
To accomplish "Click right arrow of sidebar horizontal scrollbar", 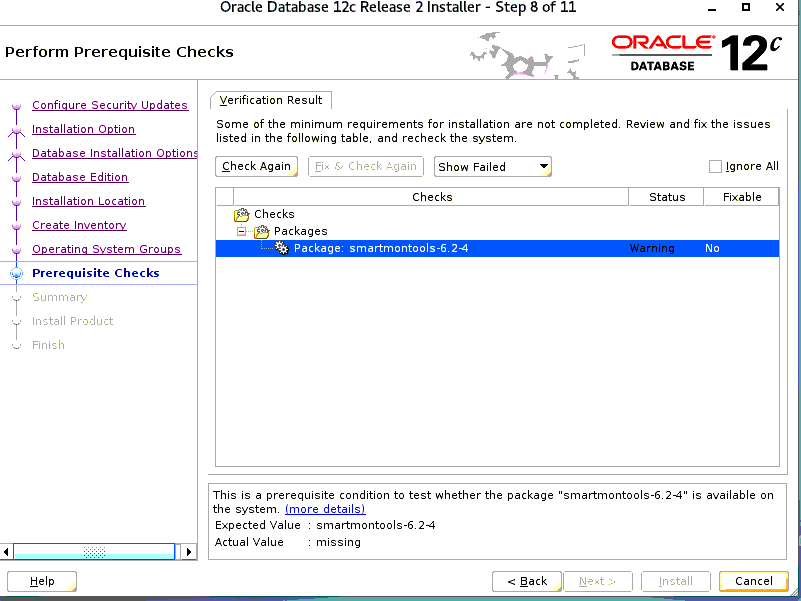I will click(189, 552).
